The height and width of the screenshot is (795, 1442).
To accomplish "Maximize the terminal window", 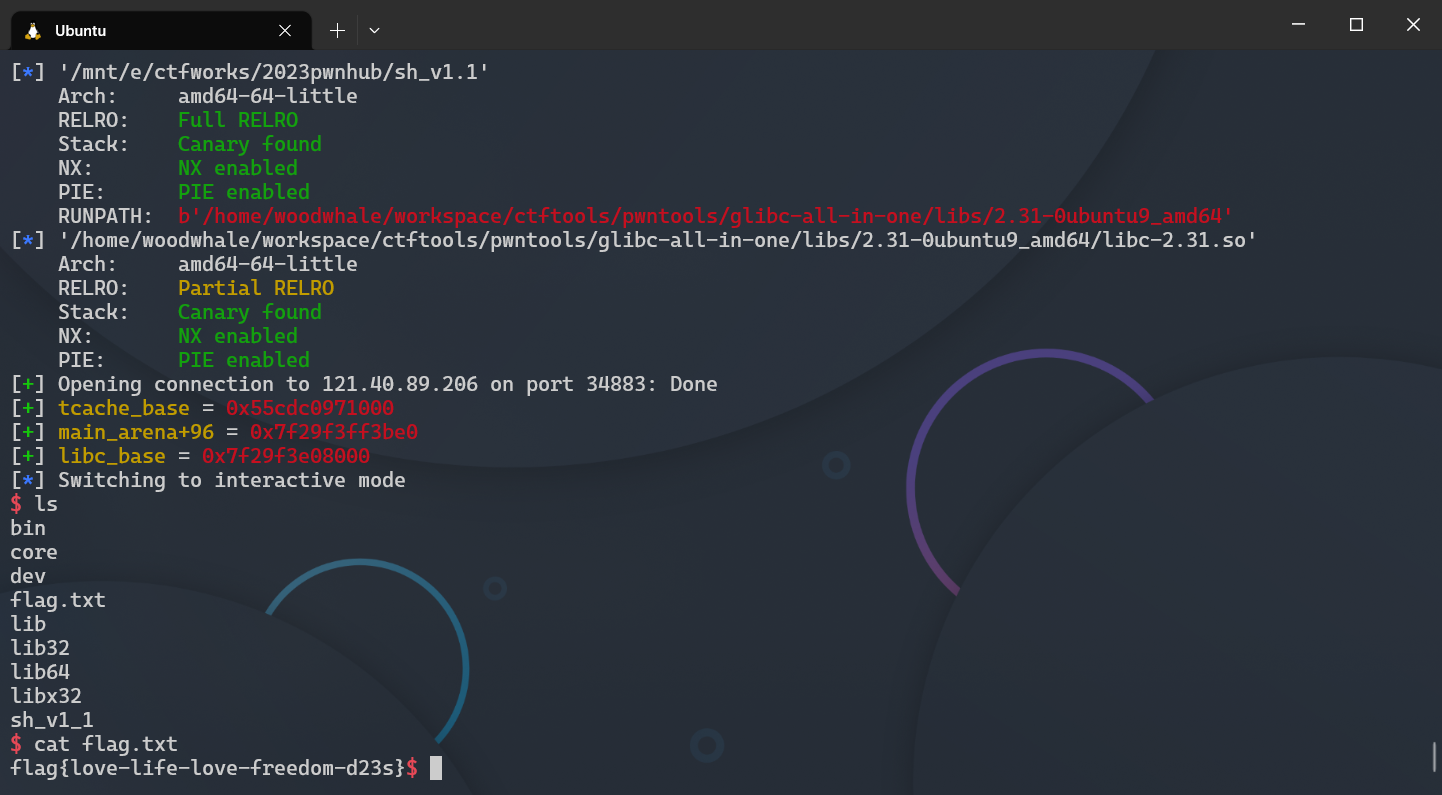I will click(1356, 25).
